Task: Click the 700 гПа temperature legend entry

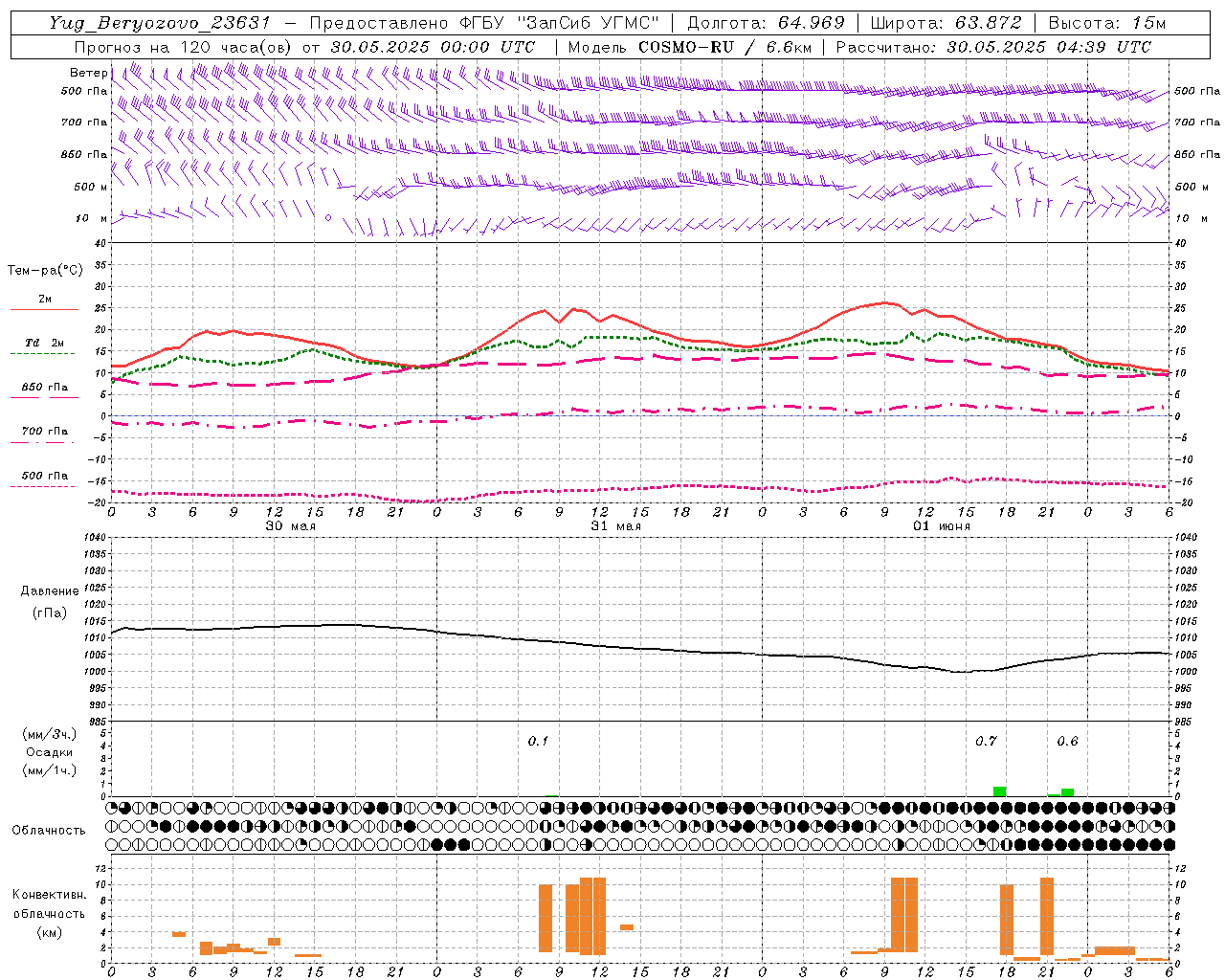Action: point(45,431)
